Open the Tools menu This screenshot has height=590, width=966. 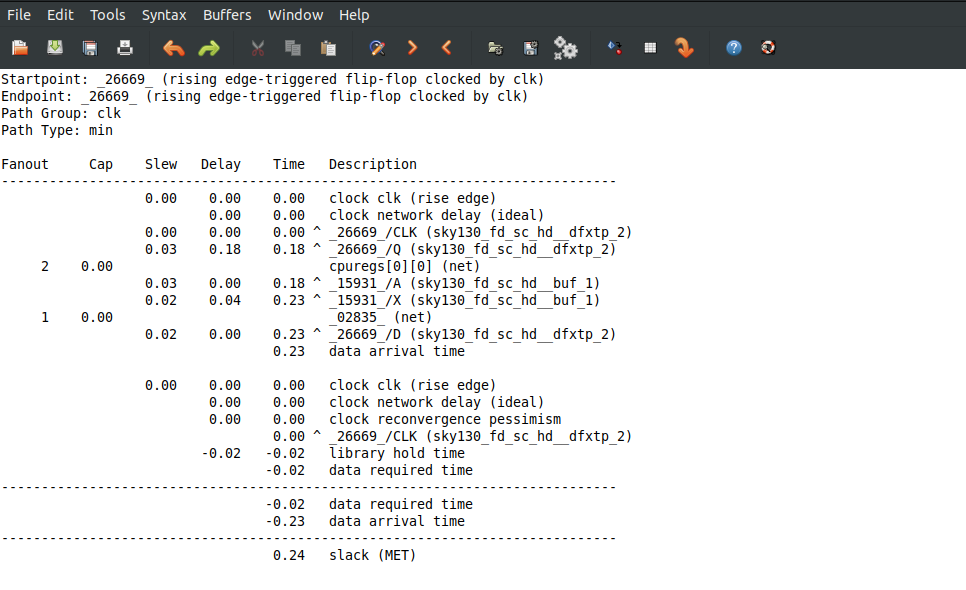coord(107,14)
